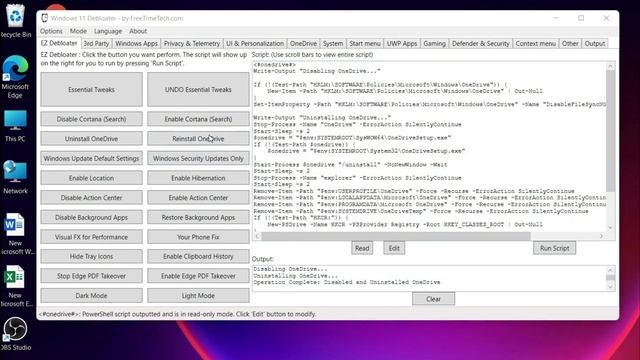Image resolution: width=640 pixels, height=360 pixels.
Task: Choose Windows Security Updates Only
Action: (198, 158)
